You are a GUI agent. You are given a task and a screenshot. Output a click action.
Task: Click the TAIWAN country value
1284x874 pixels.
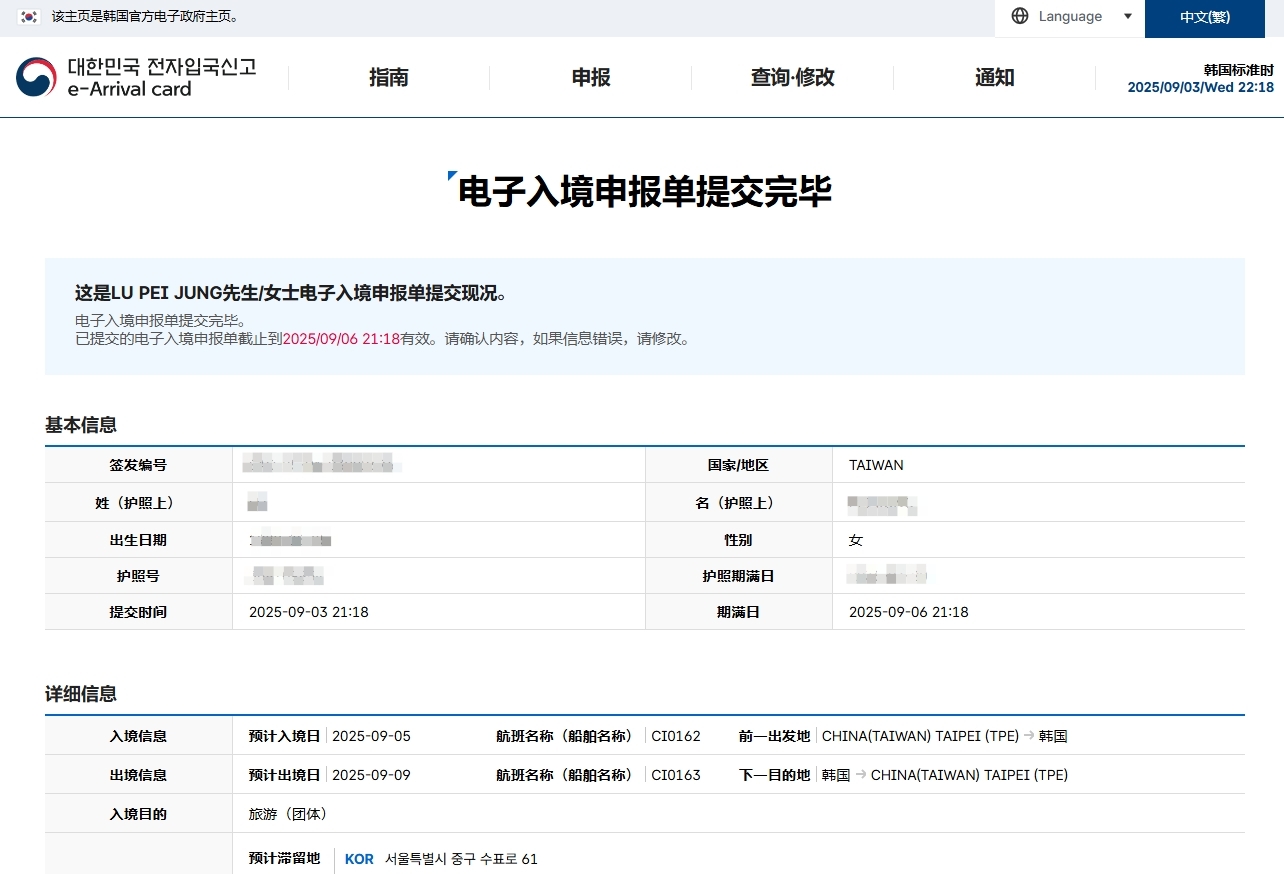click(x=876, y=465)
